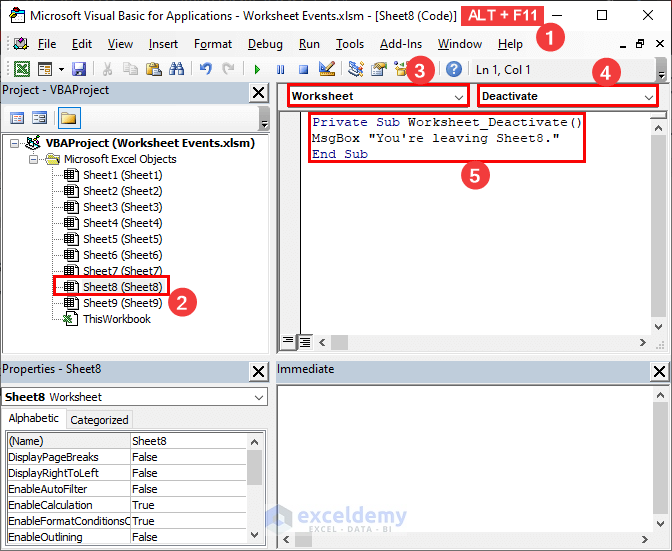Click the Cut scissors icon
Screen dimensions: 672x551
click(108, 69)
